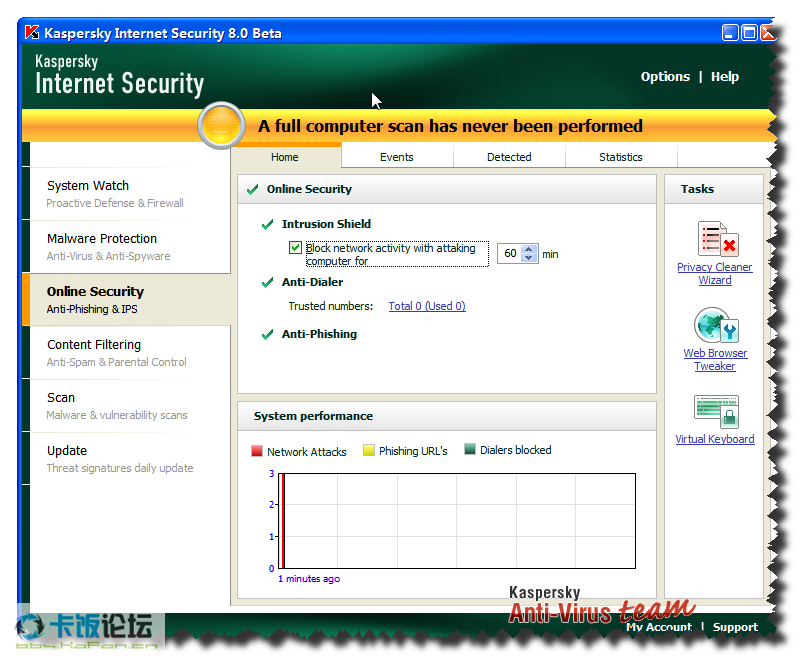802x663 pixels.
Task: Launch the Web Browser Tweaker icon
Action: click(x=716, y=325)
